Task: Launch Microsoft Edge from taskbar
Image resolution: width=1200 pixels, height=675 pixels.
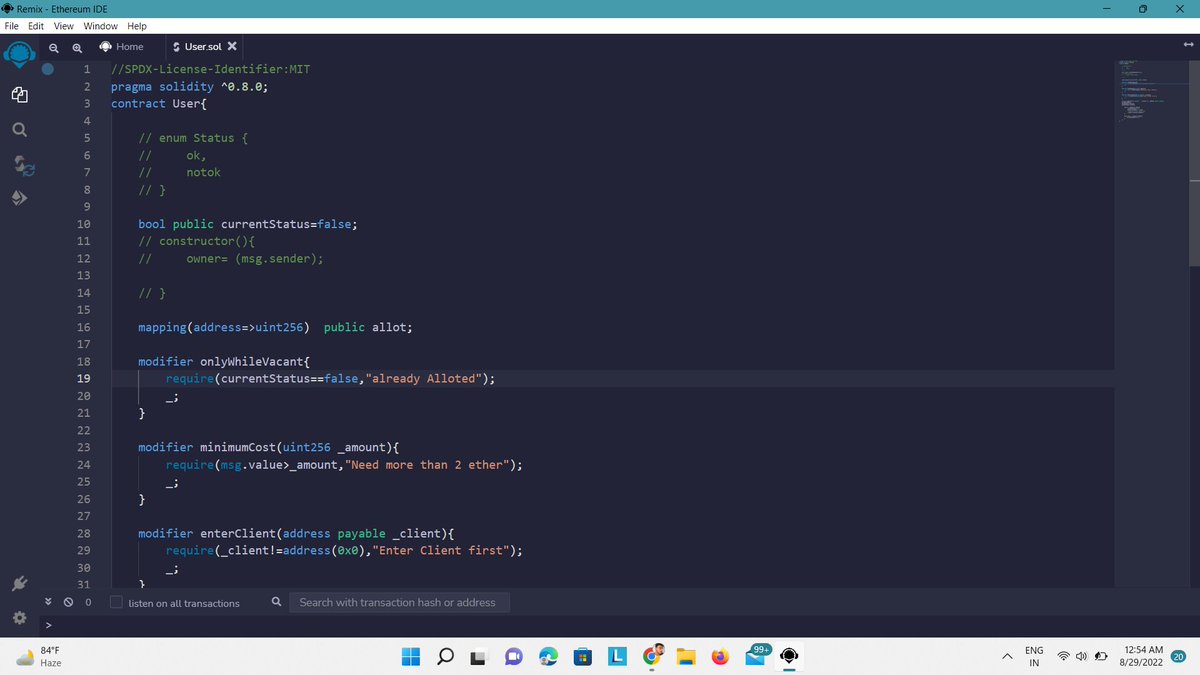Action: click(x=548, y=657)
